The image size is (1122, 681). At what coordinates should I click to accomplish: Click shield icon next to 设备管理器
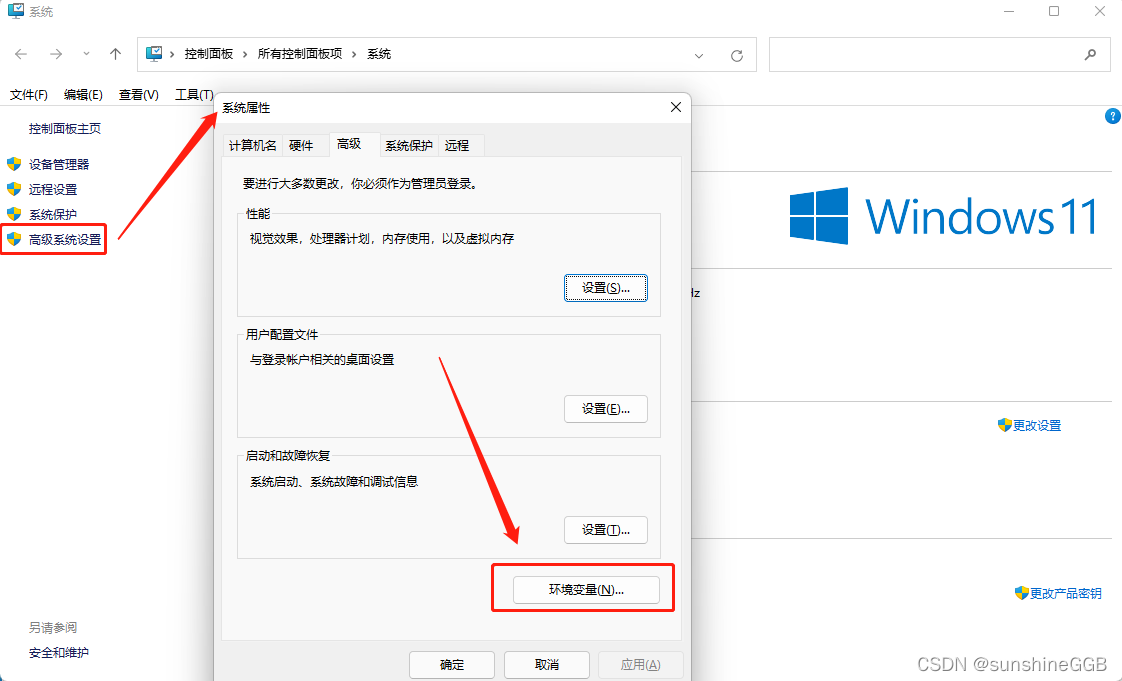click(14, 164)
